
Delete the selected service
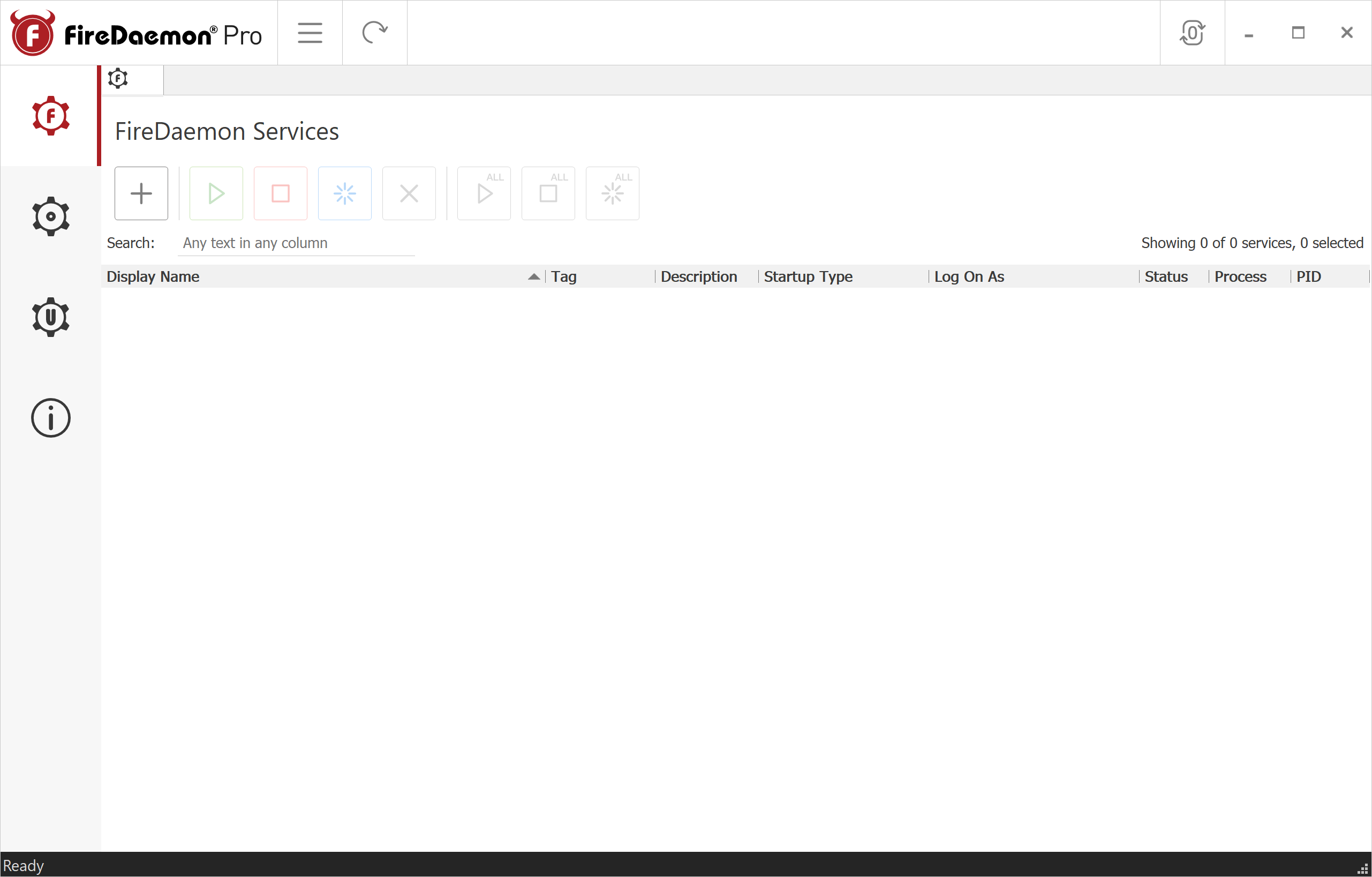tap(409, 193)
